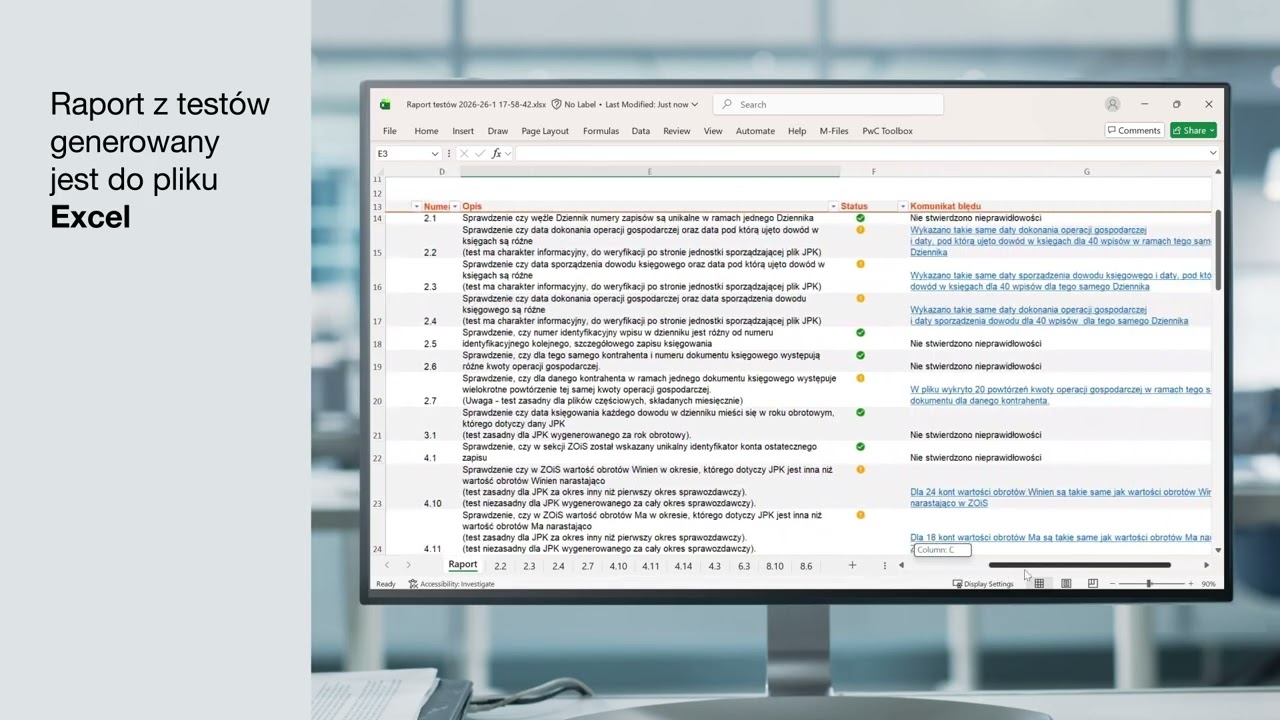Screen dimensions: 1280x720
Task: Open the file info dropdown next to Last Modified
Action: [x=694, y=104]
